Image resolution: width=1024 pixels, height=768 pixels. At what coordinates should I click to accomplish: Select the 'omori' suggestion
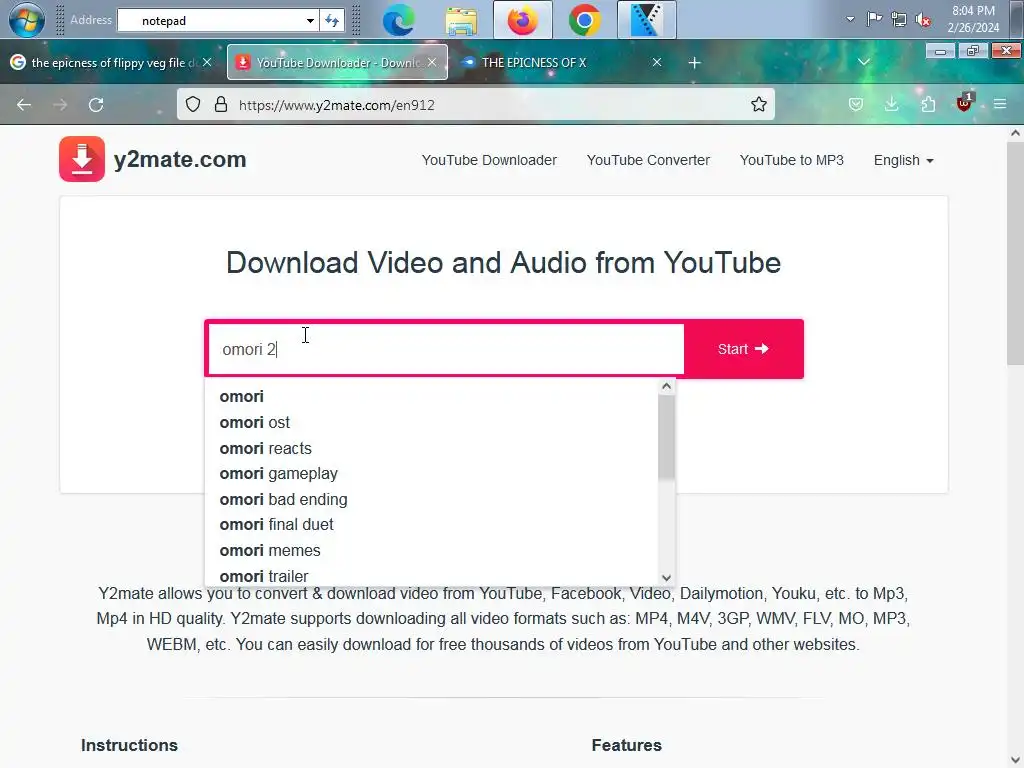coord(431,396)
